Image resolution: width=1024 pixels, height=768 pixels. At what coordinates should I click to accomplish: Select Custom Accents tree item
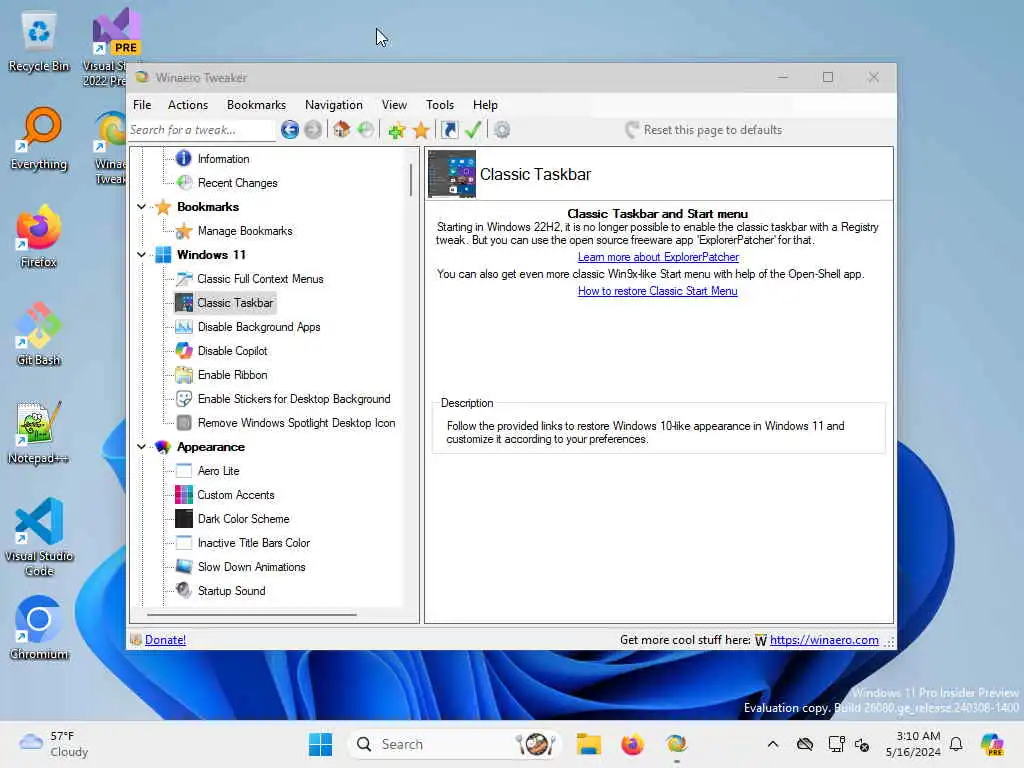pyautogui.click(x=236, y=495)
